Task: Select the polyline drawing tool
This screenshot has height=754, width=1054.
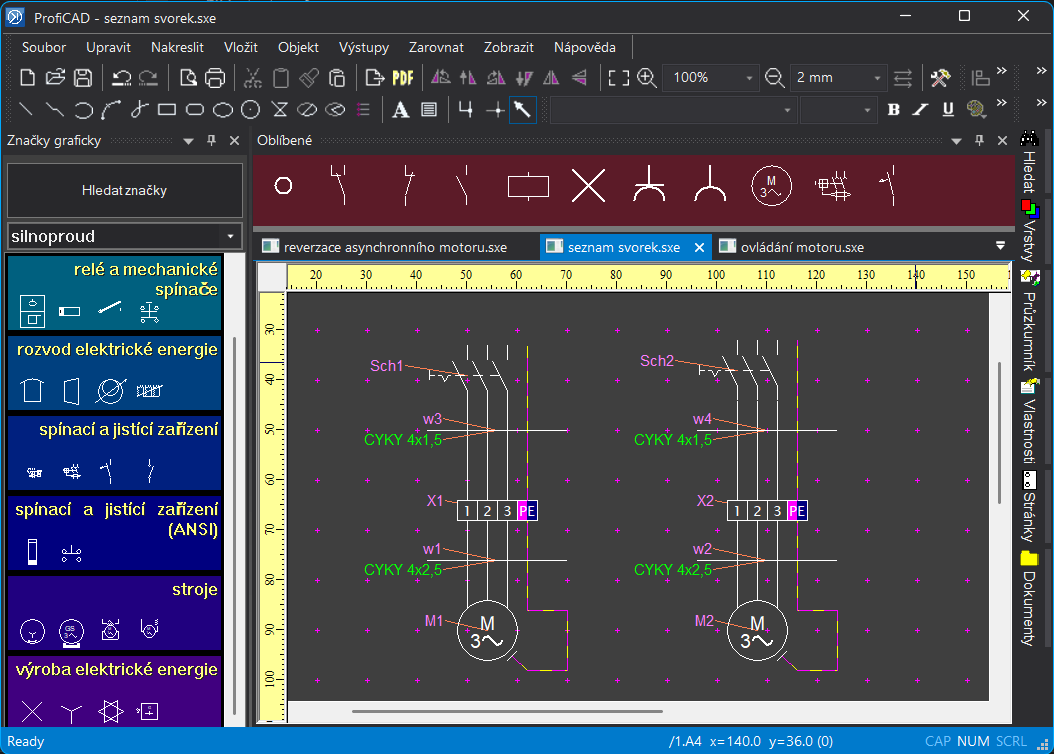Action: [x=54, y=110]
